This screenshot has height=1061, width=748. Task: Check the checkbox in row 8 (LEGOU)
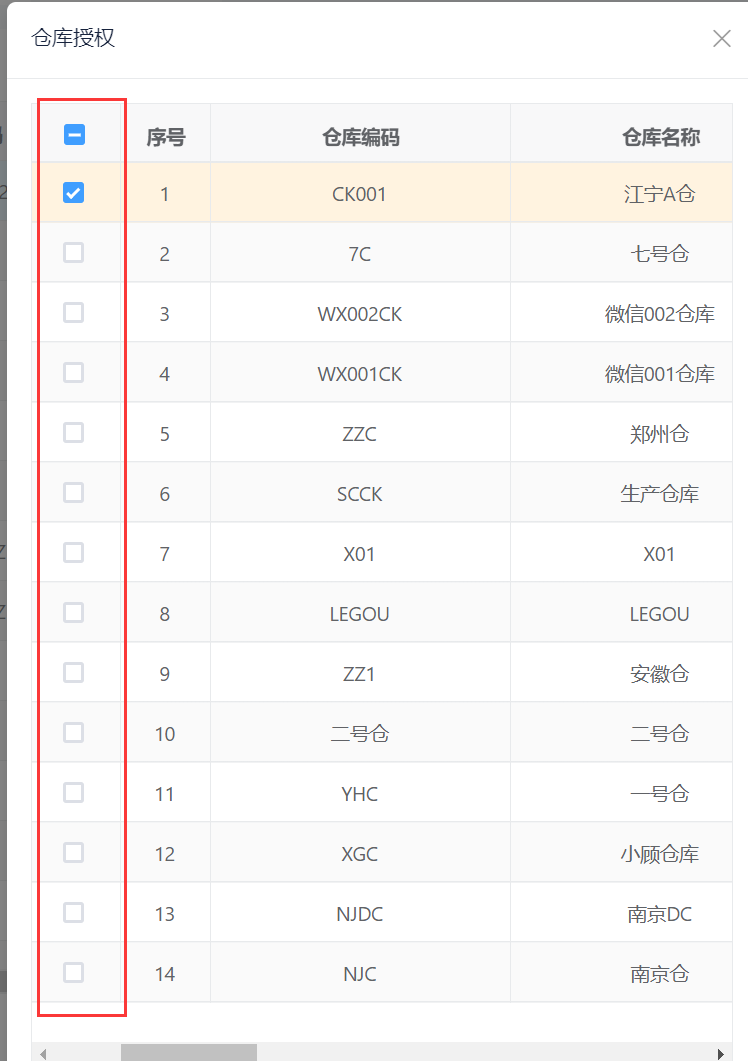tap(73, 612)
